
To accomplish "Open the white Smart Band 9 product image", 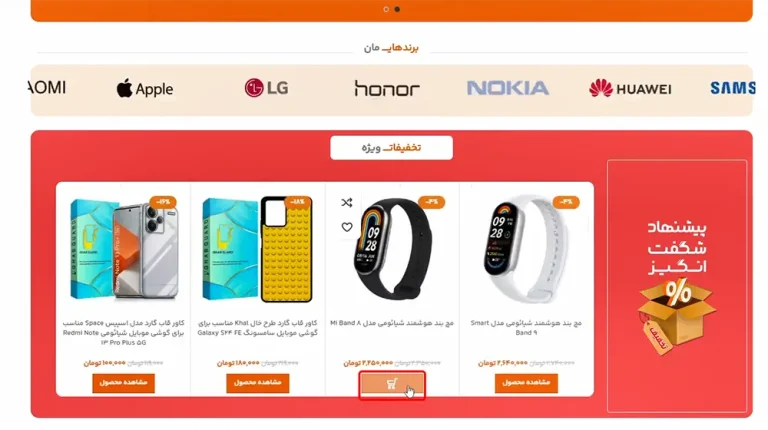I will click(x=526, y=249).
